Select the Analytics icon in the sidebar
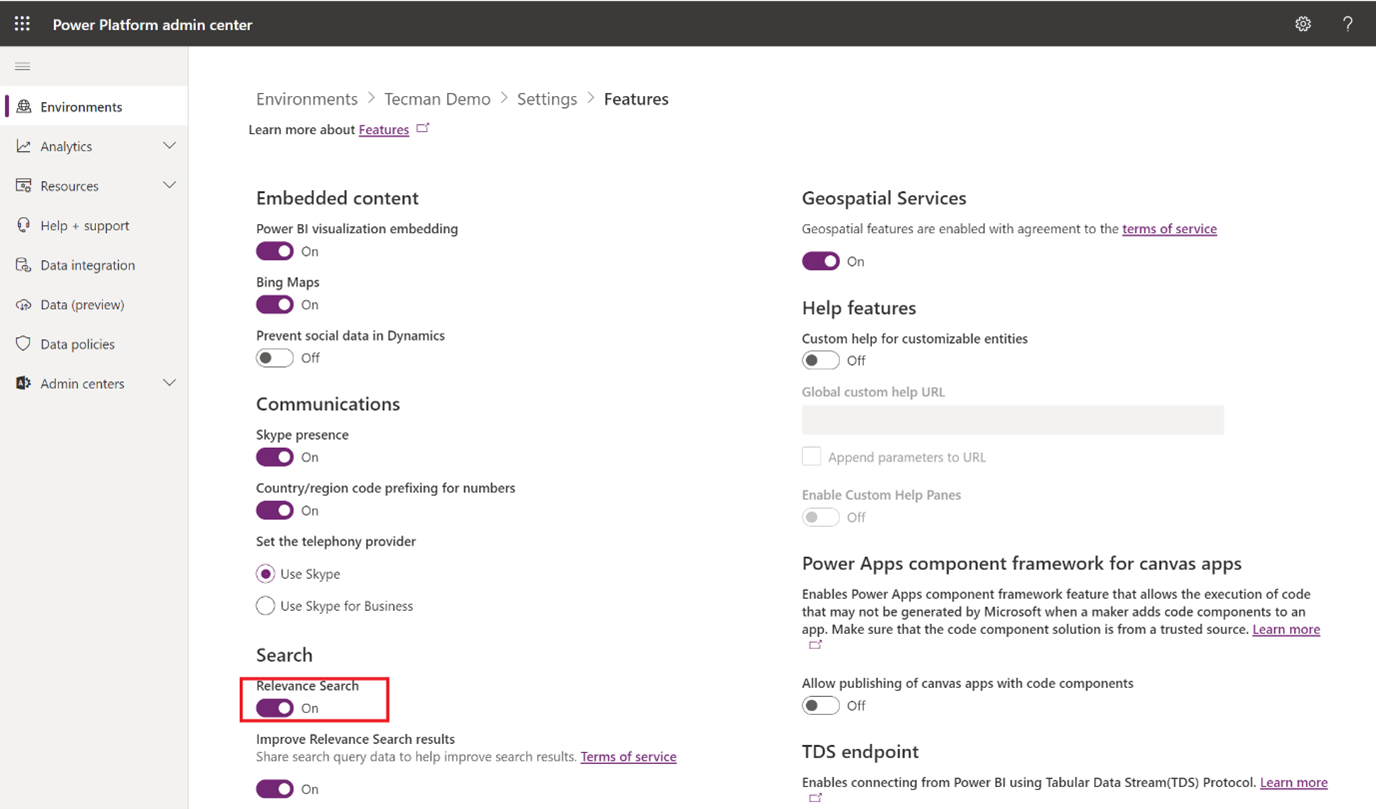The height and width of the screenshot is (809, 1376). coord(23,146)
